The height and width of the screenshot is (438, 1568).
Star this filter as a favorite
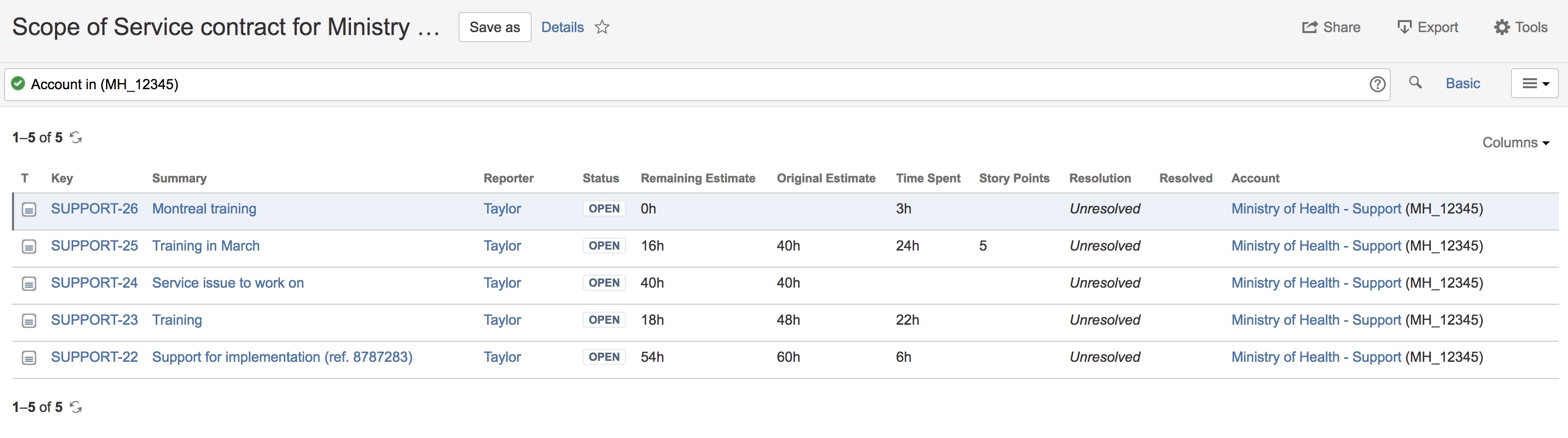601,28
